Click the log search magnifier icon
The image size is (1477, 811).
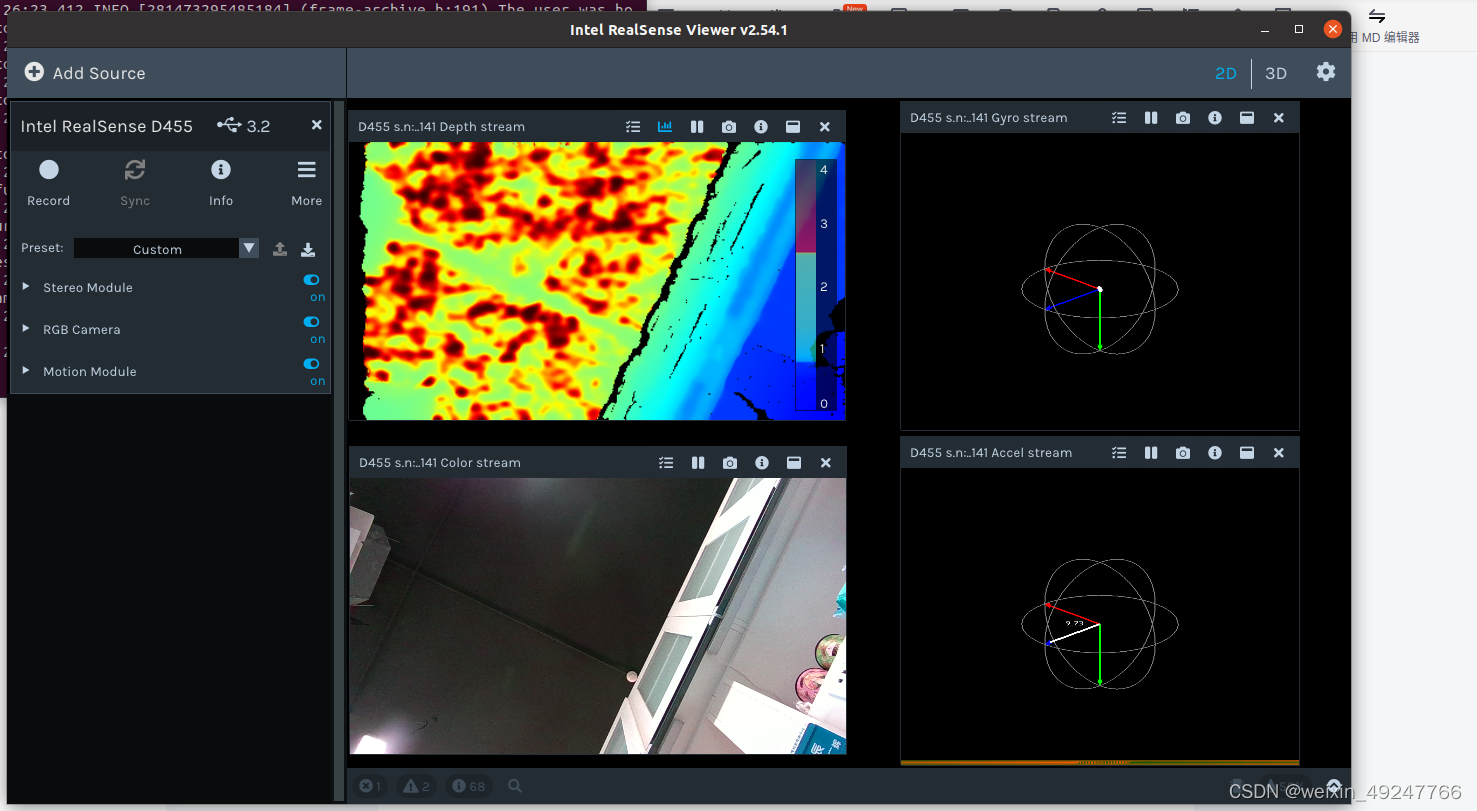coord(515,786)
